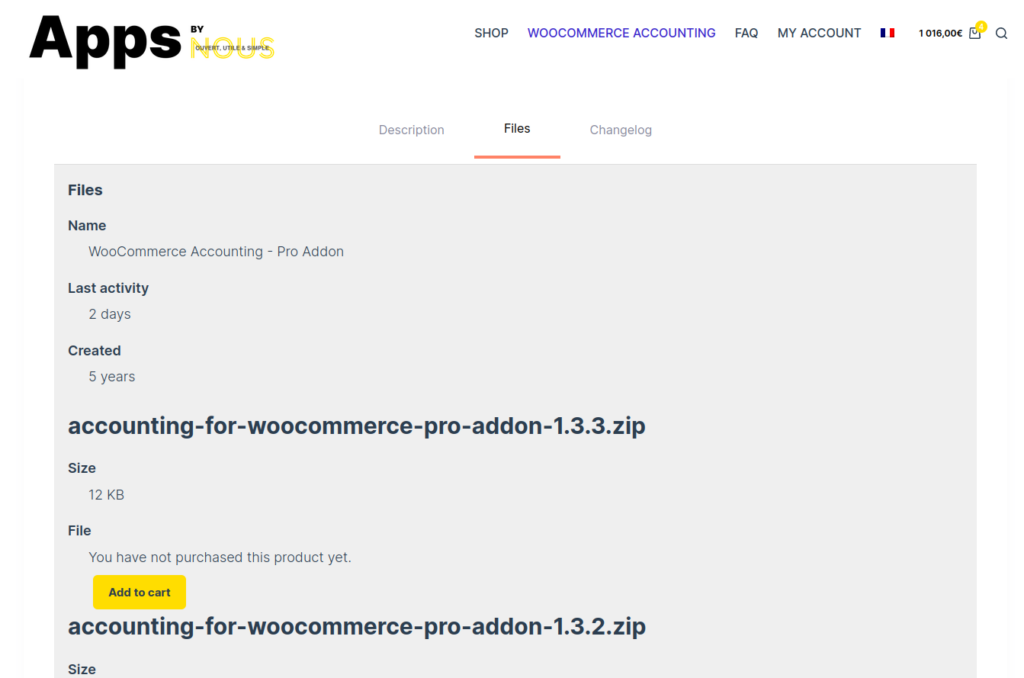Click the yellow cart item count badge
The width and height of the screenshot is (1024, 678).
tap(981, 26)
